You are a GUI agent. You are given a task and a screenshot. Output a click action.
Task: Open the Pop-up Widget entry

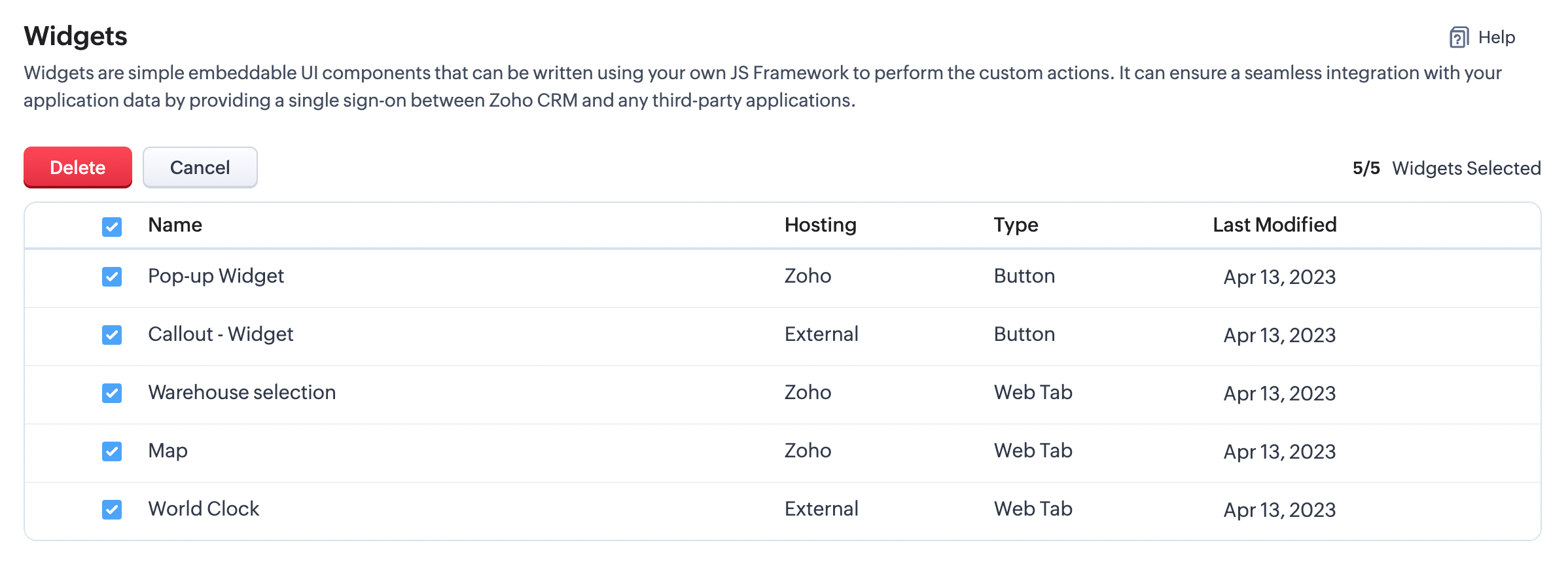216,276
